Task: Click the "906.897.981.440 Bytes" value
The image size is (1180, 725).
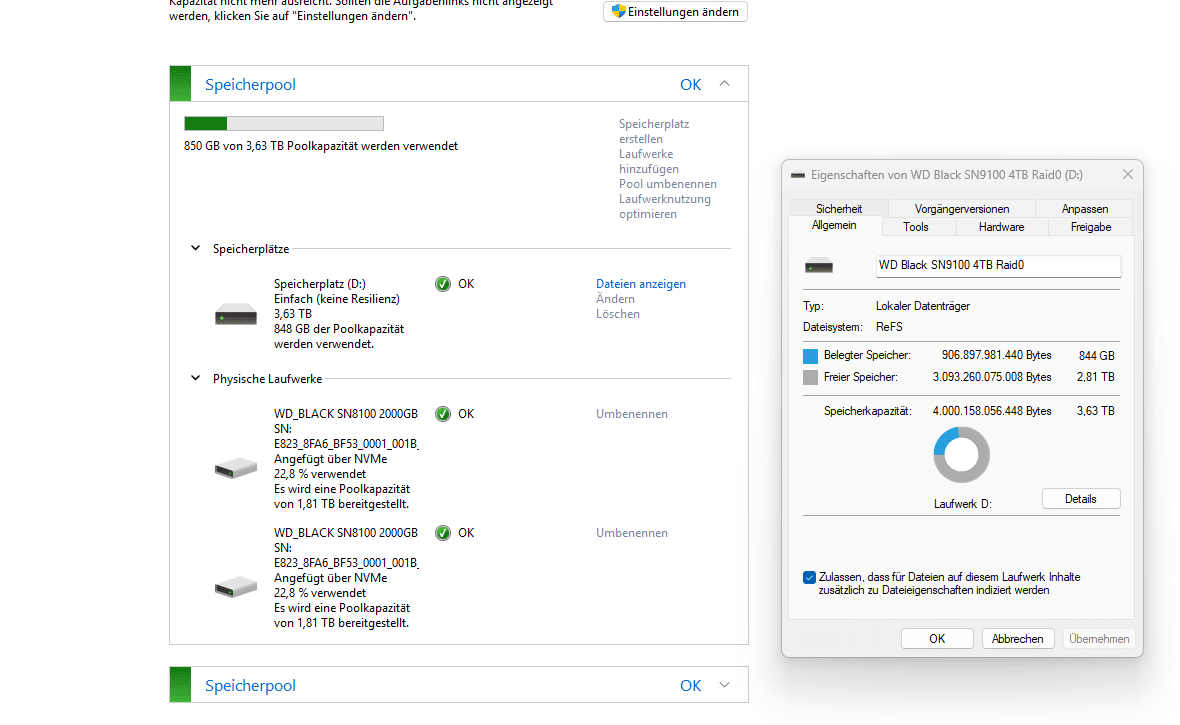Action: point(996,355)
